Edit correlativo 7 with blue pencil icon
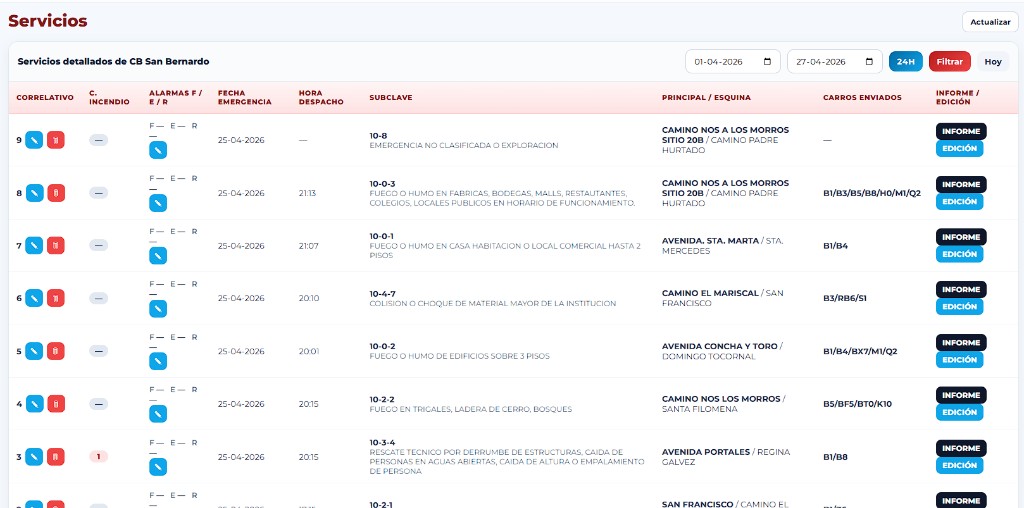 34,246
